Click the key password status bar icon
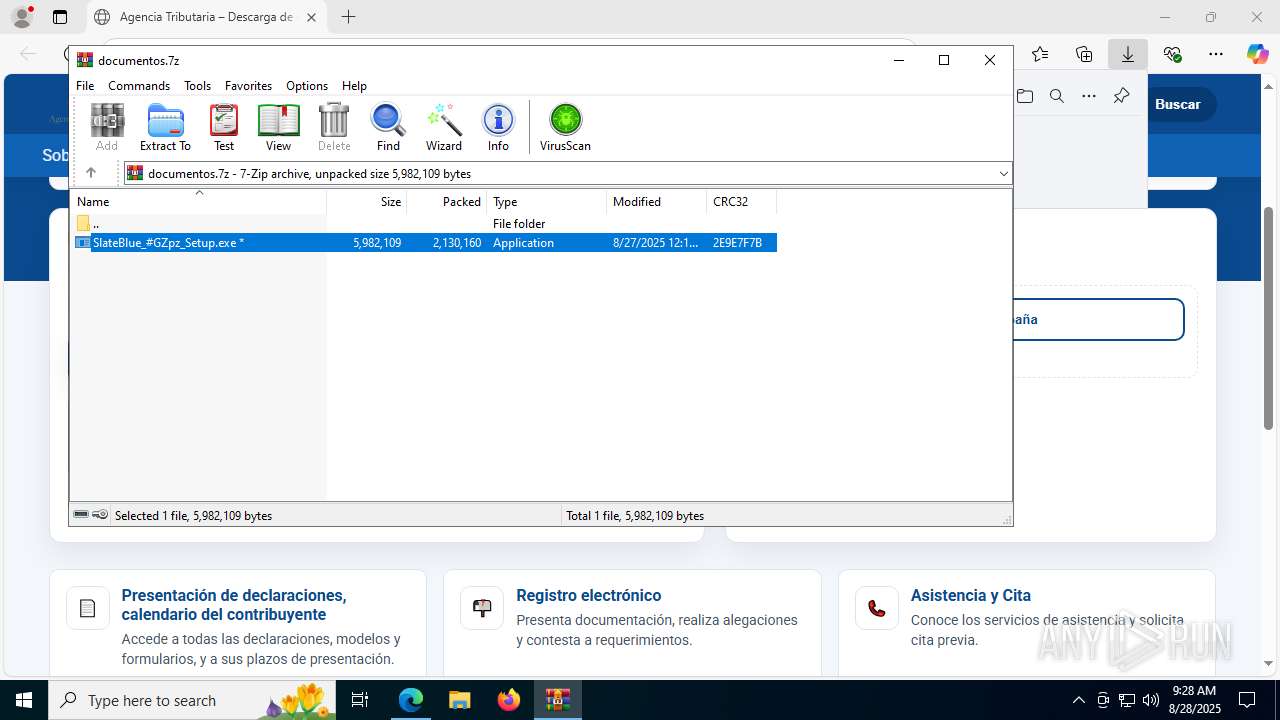Image resolution: width=1280 pixels, height=720 pixels. [x=100, y=515]
